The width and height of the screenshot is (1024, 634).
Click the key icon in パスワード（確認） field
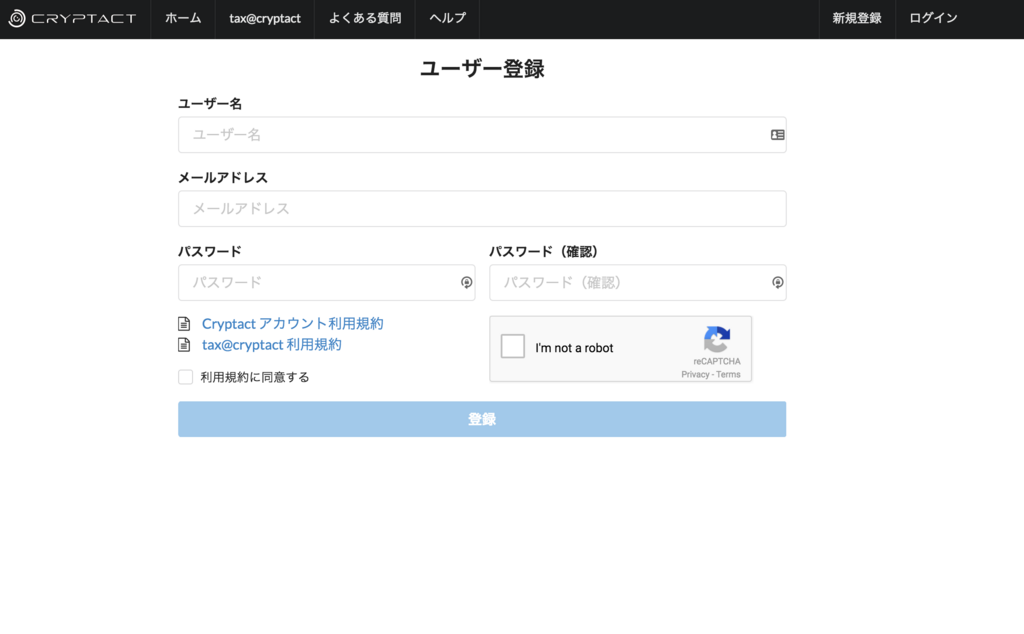click(x=777, y=282)
